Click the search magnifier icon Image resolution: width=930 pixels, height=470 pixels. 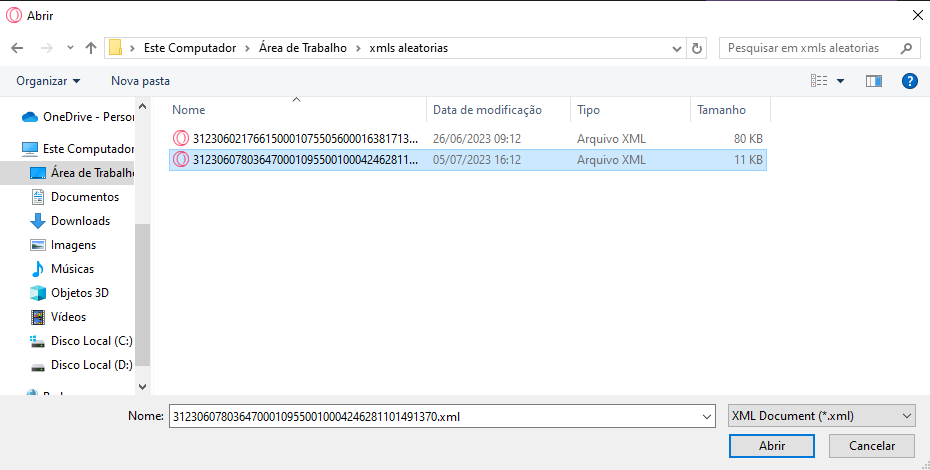pyautogui.click(x=907, y=48)
